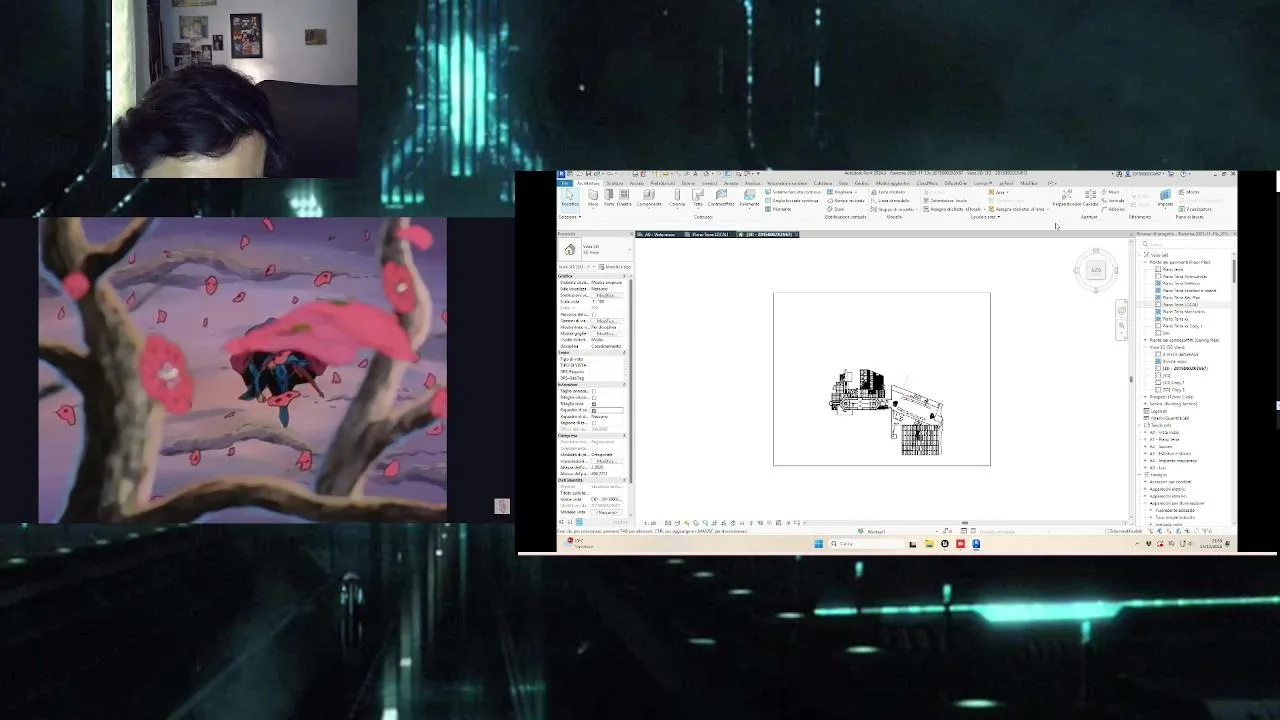Choose the Montante mullion tool
This screenshot has width=1280, height=720.
coord(778,209)
